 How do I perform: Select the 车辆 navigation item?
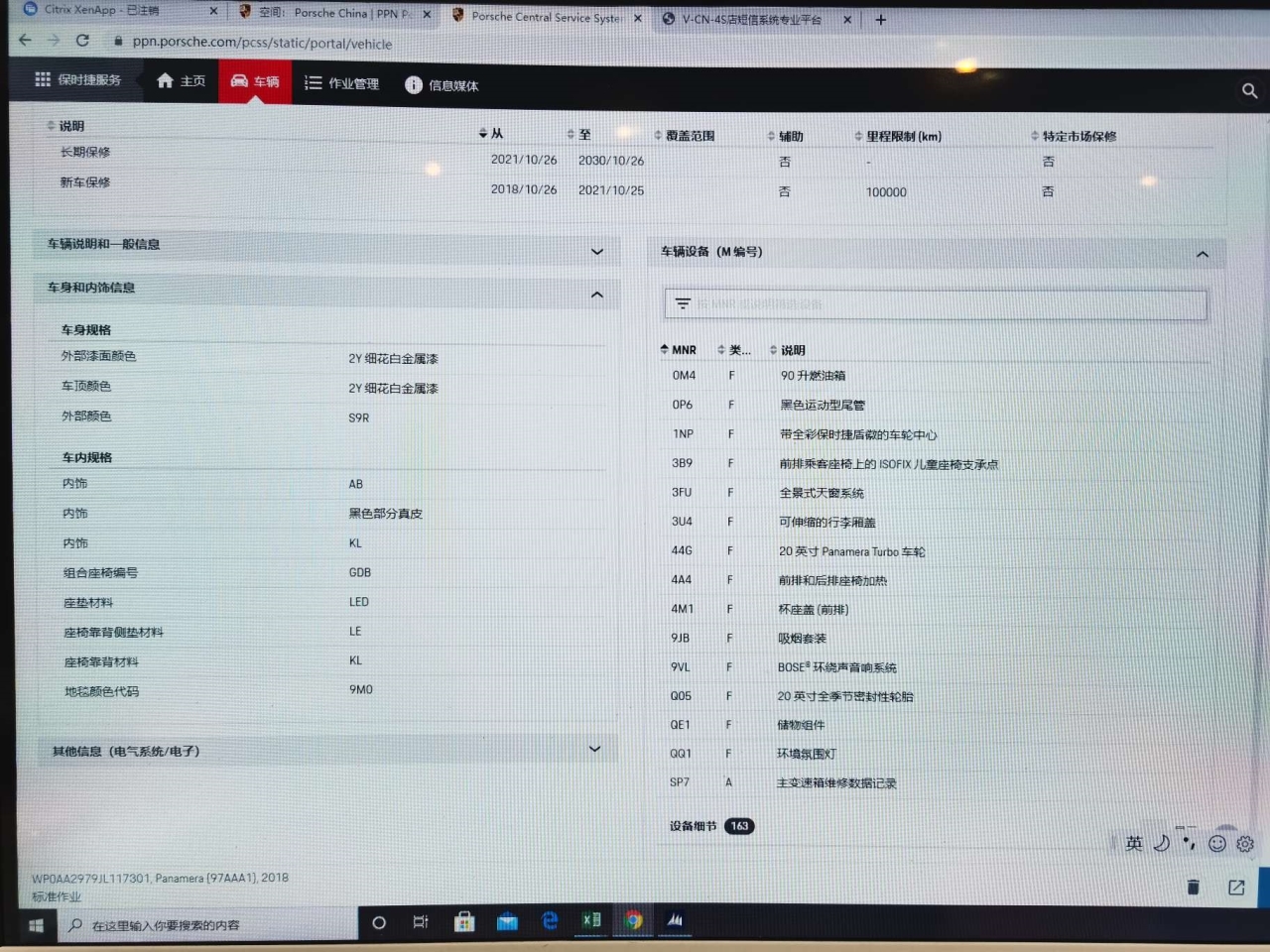pyautogui.click(x=255, y=81)
